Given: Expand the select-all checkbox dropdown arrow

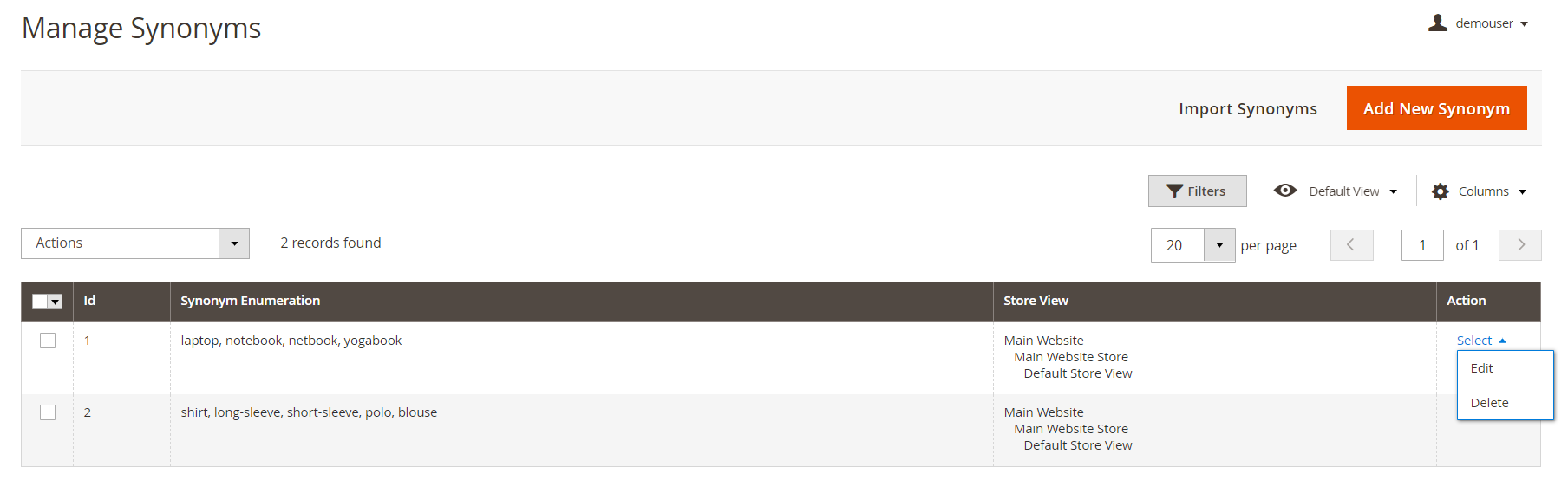Looking at the screenshot, I should click(56, 302).
